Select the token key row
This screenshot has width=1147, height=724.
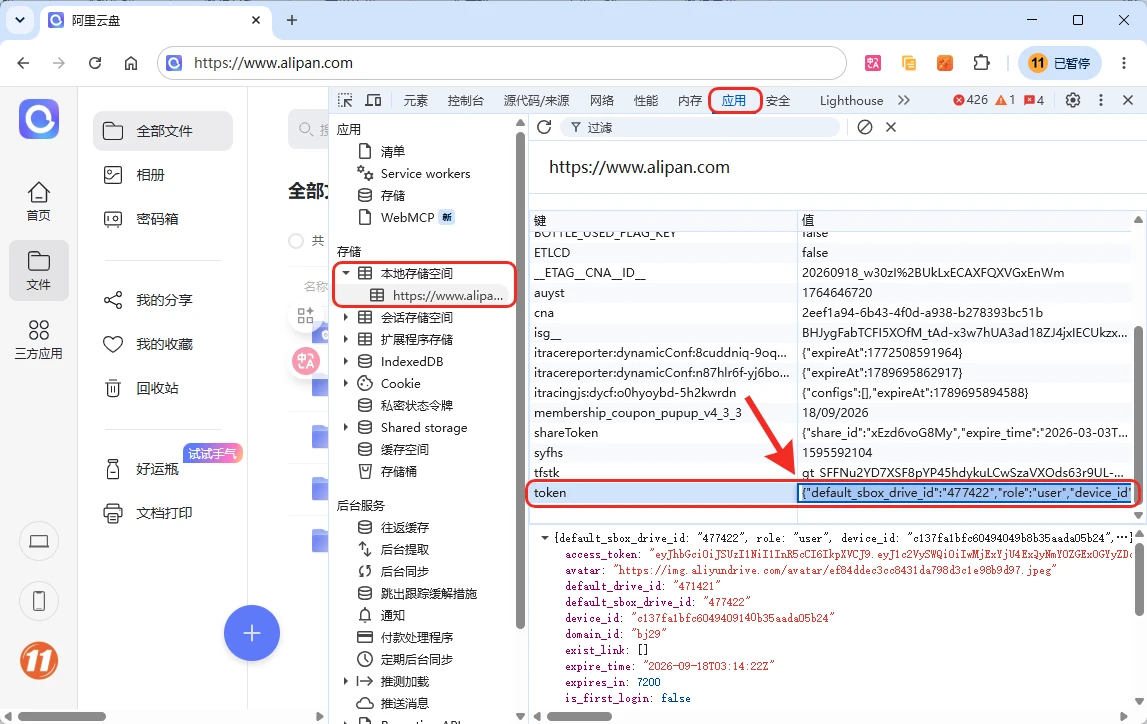[830, 492]
